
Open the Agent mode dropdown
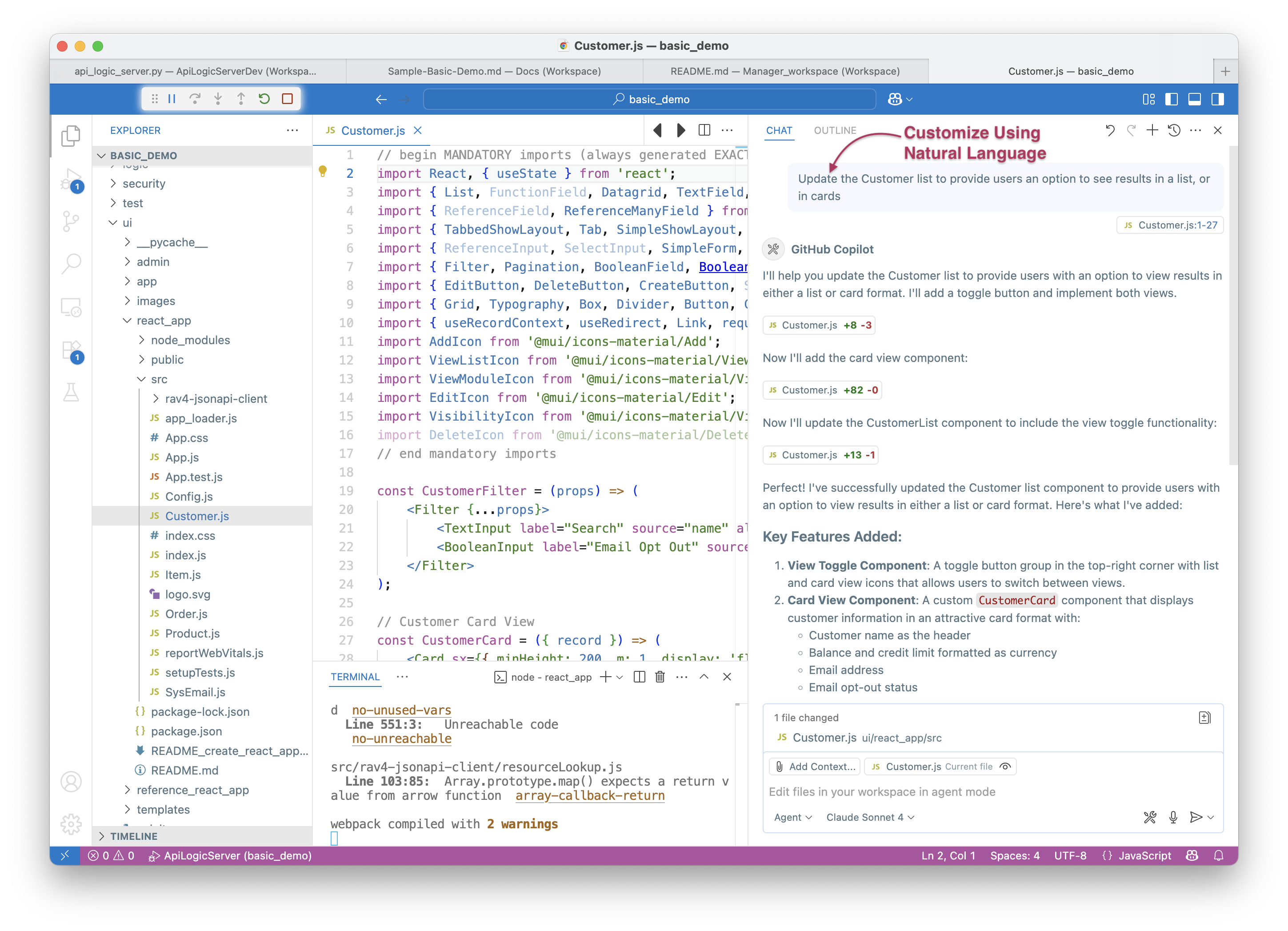click(x=793, y=817)
